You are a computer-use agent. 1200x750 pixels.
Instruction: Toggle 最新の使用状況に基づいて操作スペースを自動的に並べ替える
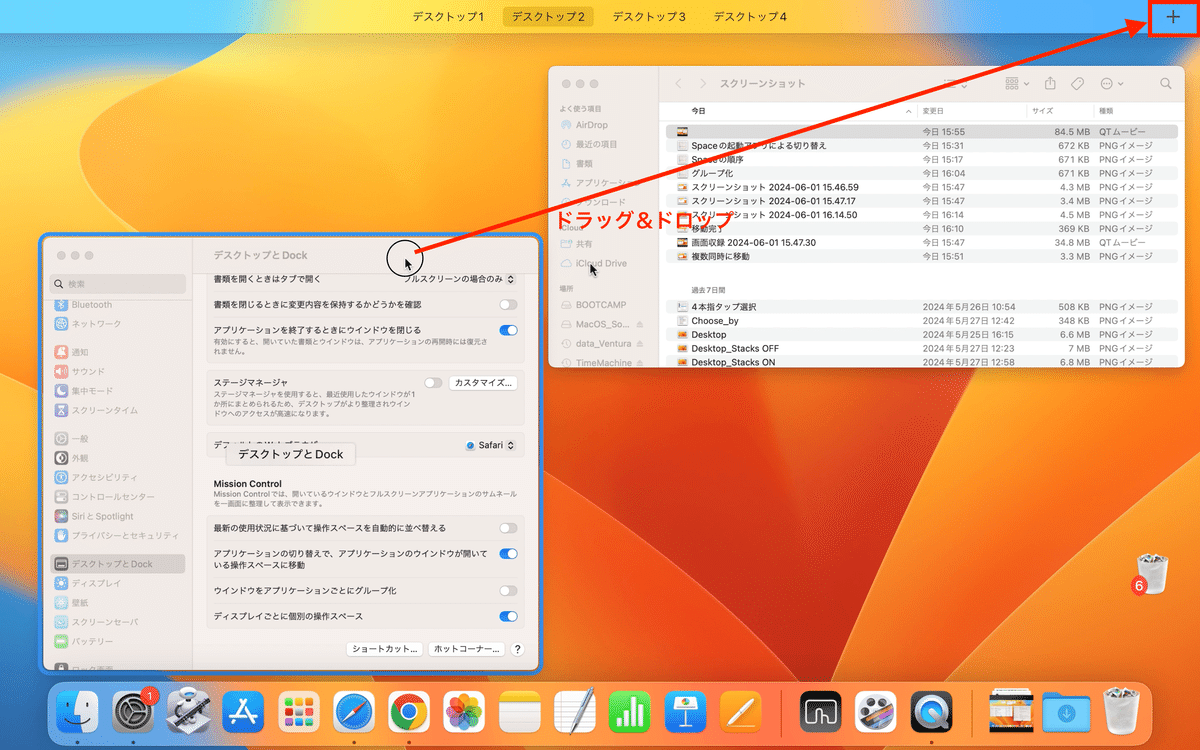508,528
